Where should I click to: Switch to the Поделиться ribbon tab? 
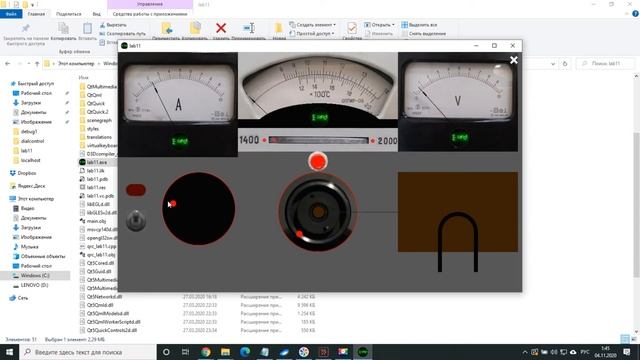coord(69,14)
